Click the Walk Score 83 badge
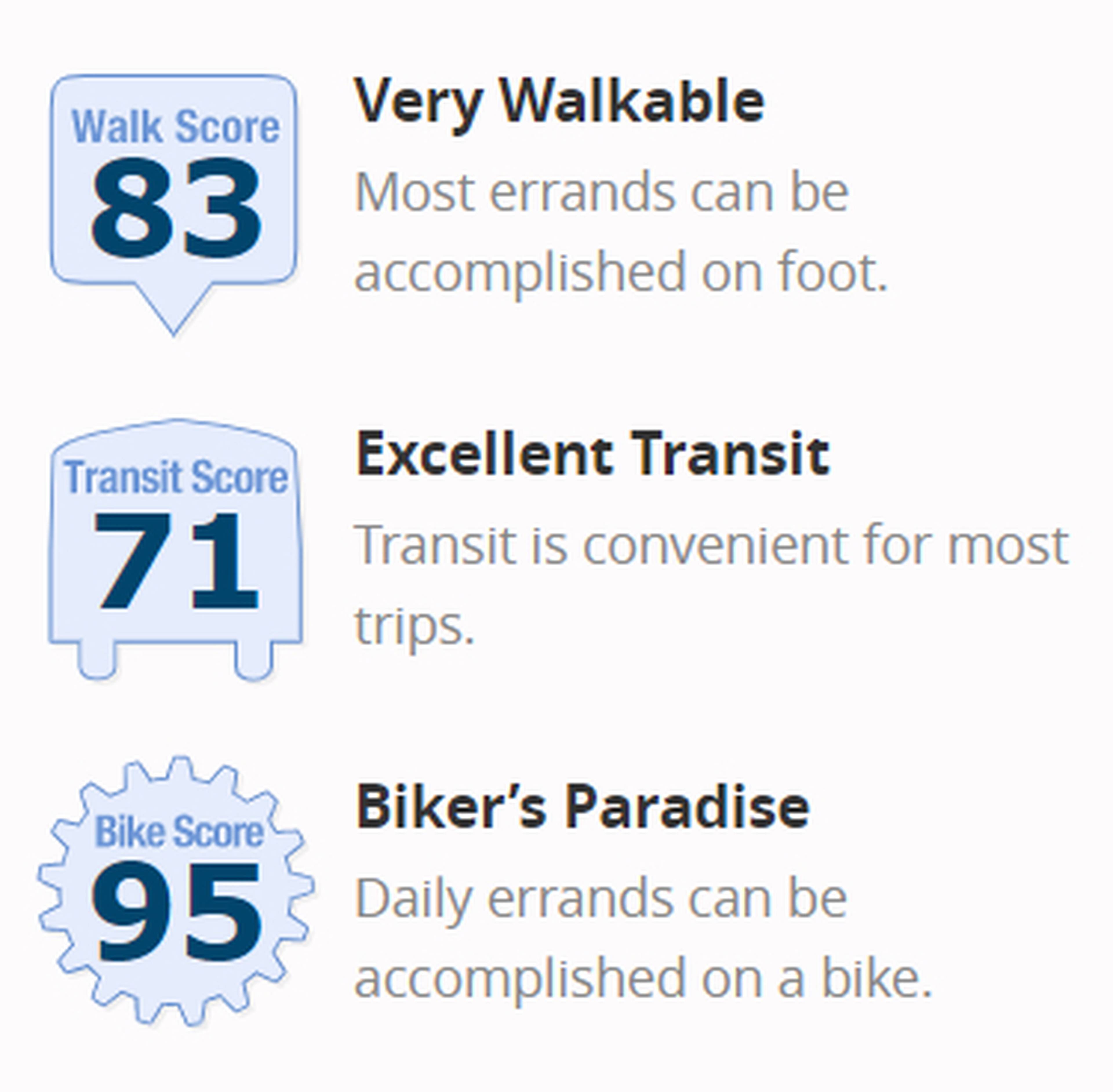 (x=173, y=204)
